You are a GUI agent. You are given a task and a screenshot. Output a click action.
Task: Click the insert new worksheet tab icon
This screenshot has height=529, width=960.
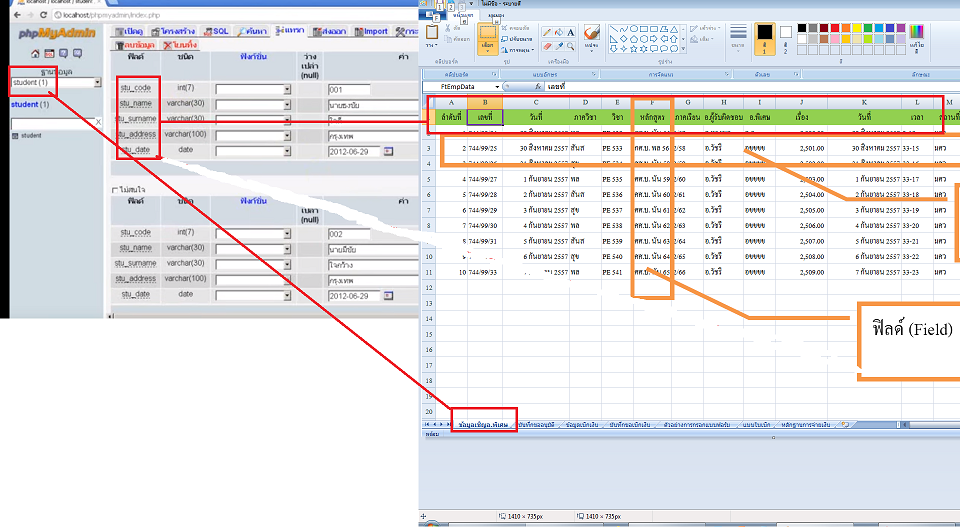(x=846, y=424)
